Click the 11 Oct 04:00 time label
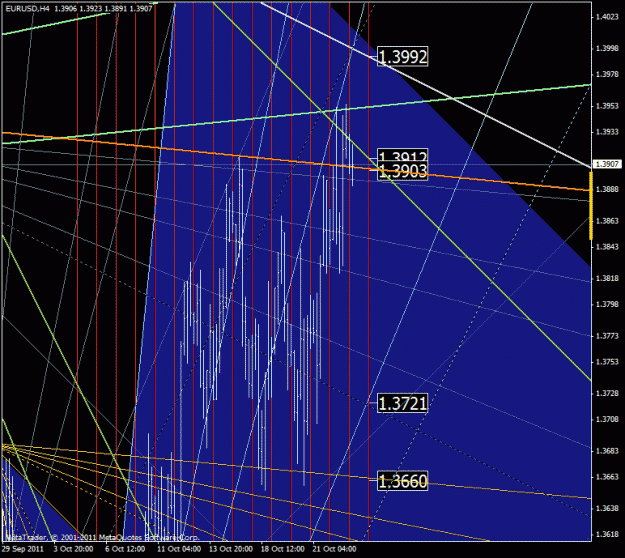The width and height of the screenshot is (625, 558). [x=179, y=549]
